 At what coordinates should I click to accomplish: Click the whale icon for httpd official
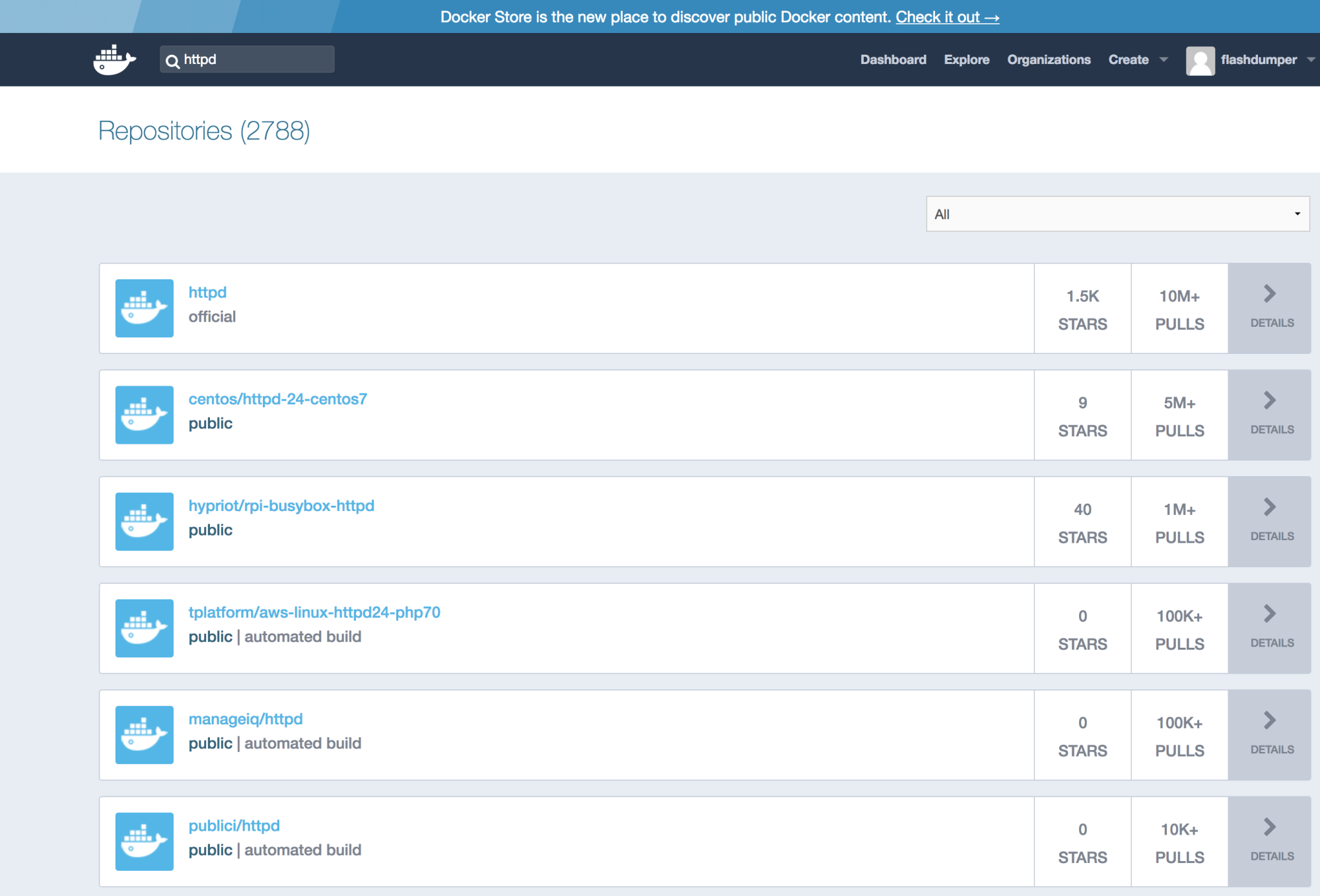tap(144, 308)
